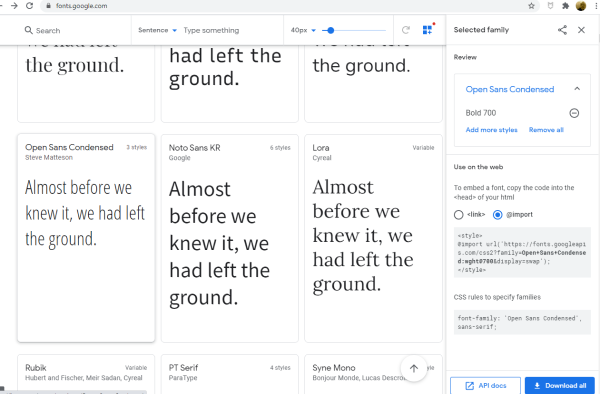This screenshot has width=600, height=394.
Task: Open the Sentence preview type dropdown
Action: click(157, 30)
